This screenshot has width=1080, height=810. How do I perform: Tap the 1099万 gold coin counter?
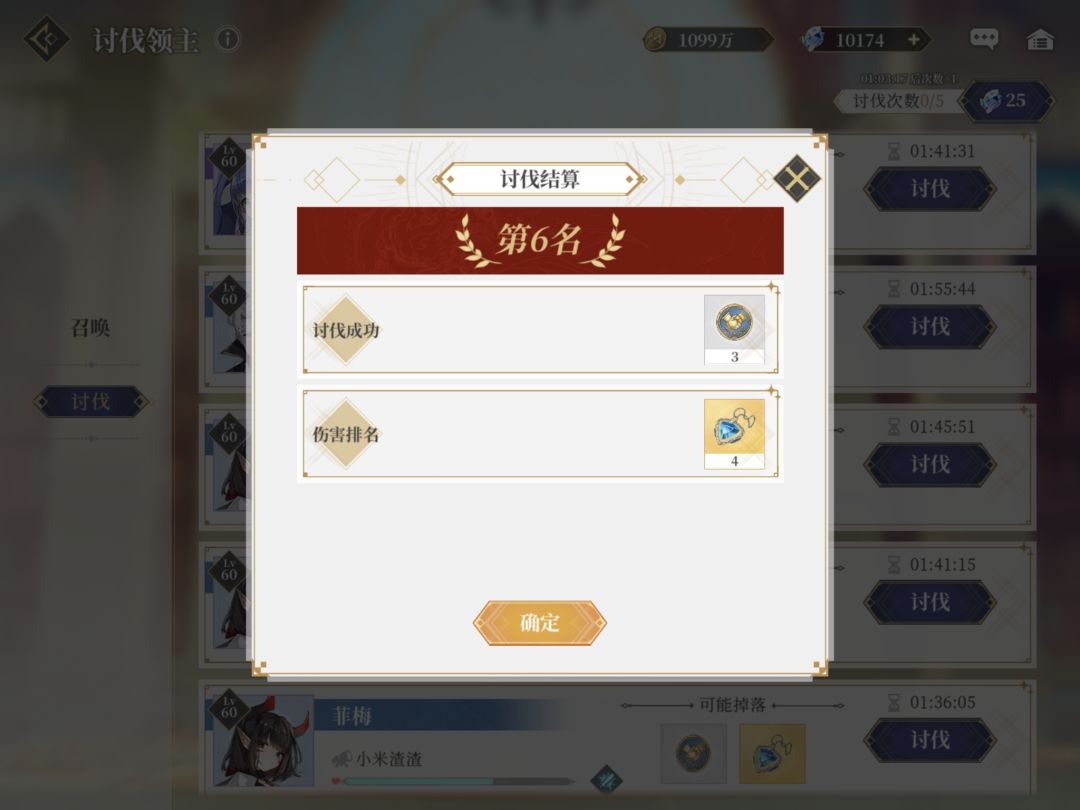(707, 40)
